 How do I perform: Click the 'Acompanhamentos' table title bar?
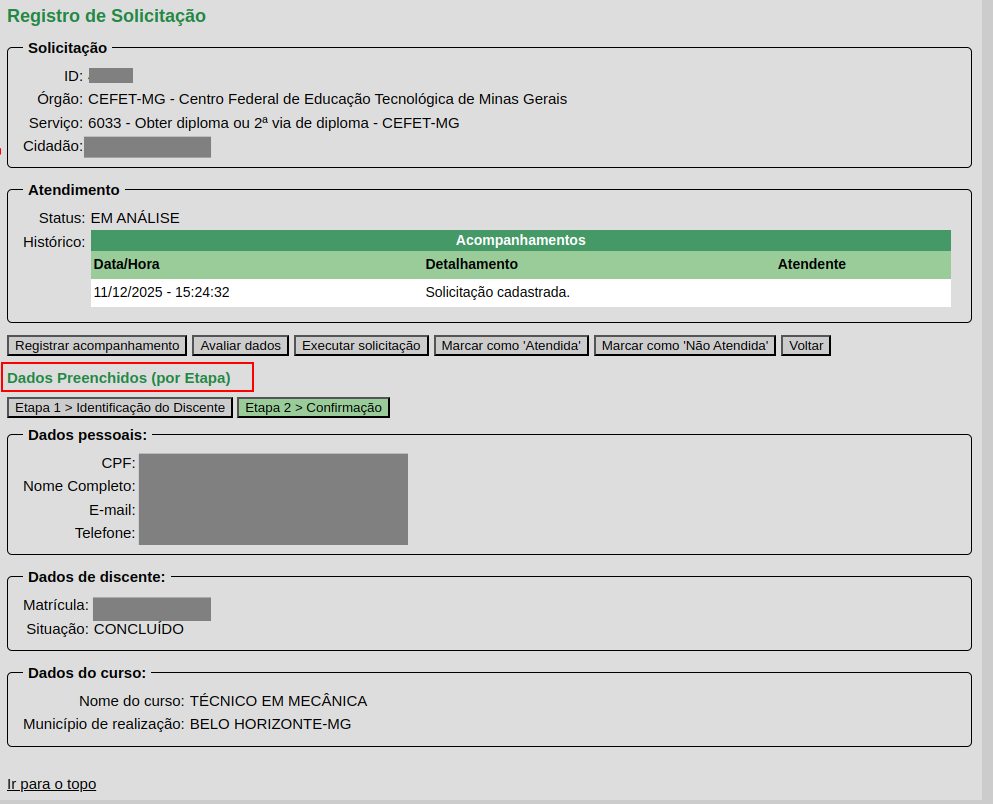[x=520, y=240]
